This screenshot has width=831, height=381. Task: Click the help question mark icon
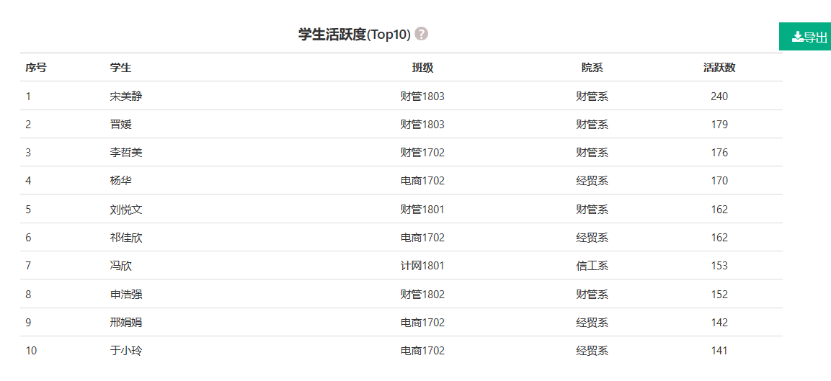point(421,34)
